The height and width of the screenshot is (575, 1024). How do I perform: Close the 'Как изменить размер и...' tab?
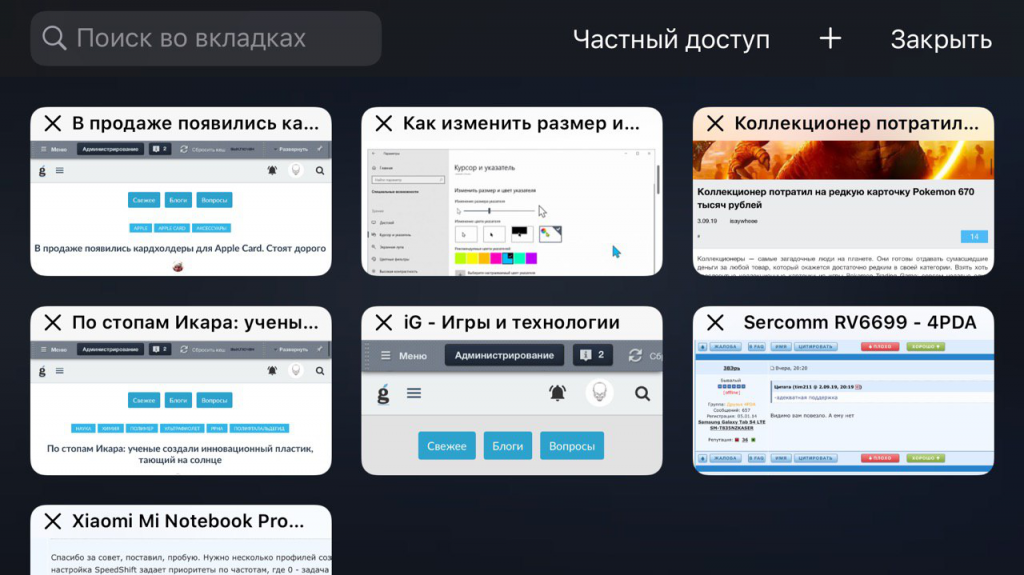384,123
